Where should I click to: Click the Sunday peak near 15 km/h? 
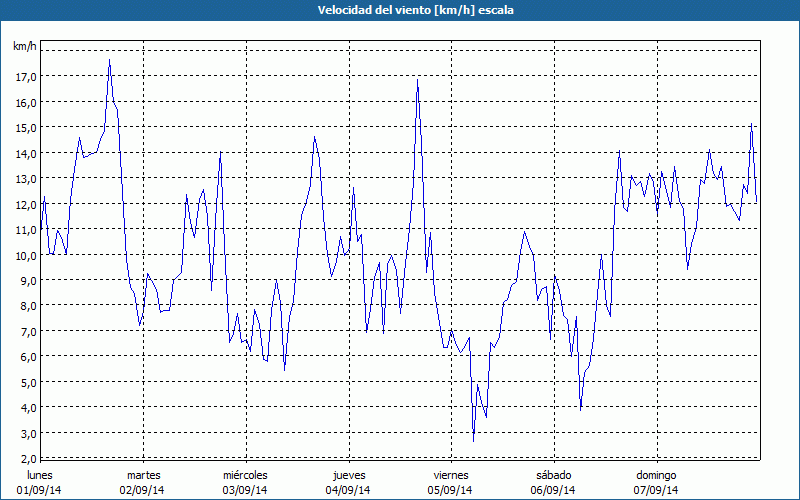point(751,124)
